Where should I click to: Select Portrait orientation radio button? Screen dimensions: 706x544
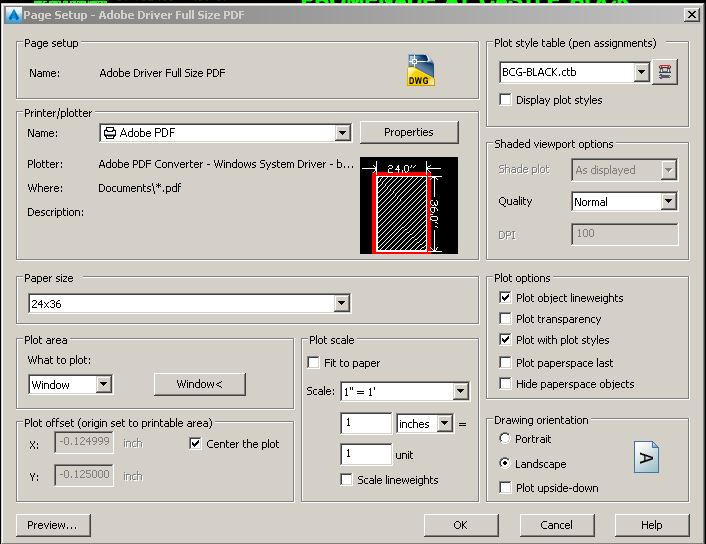click(x=505, y=438)
